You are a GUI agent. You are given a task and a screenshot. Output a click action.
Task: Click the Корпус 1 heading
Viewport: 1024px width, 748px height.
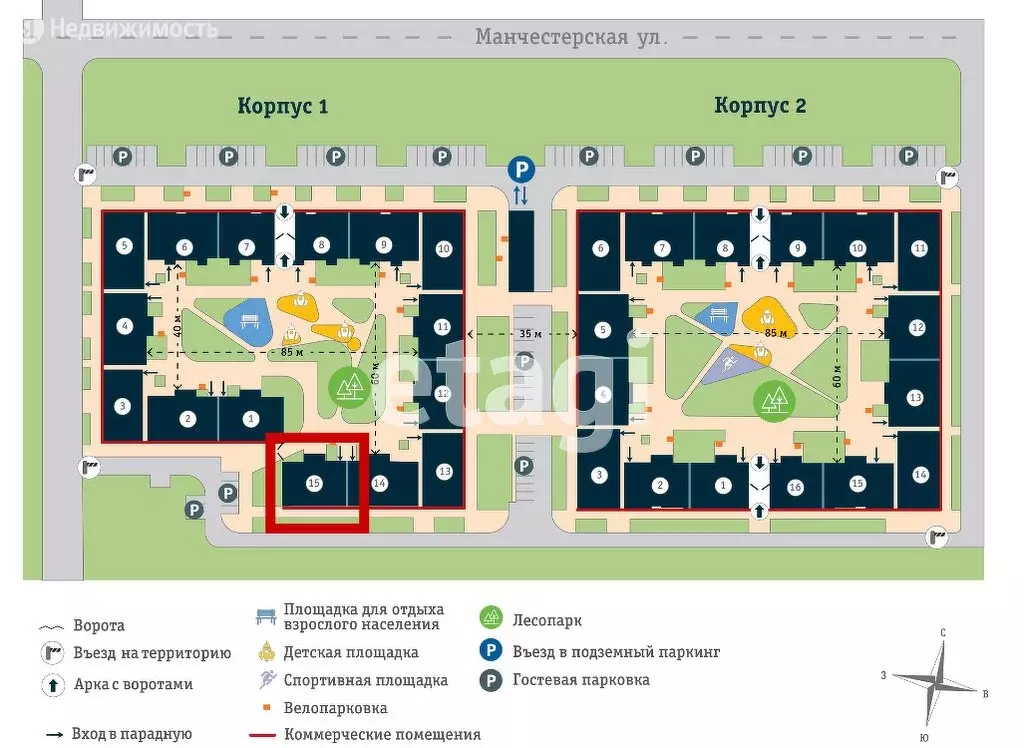[282, 106]
